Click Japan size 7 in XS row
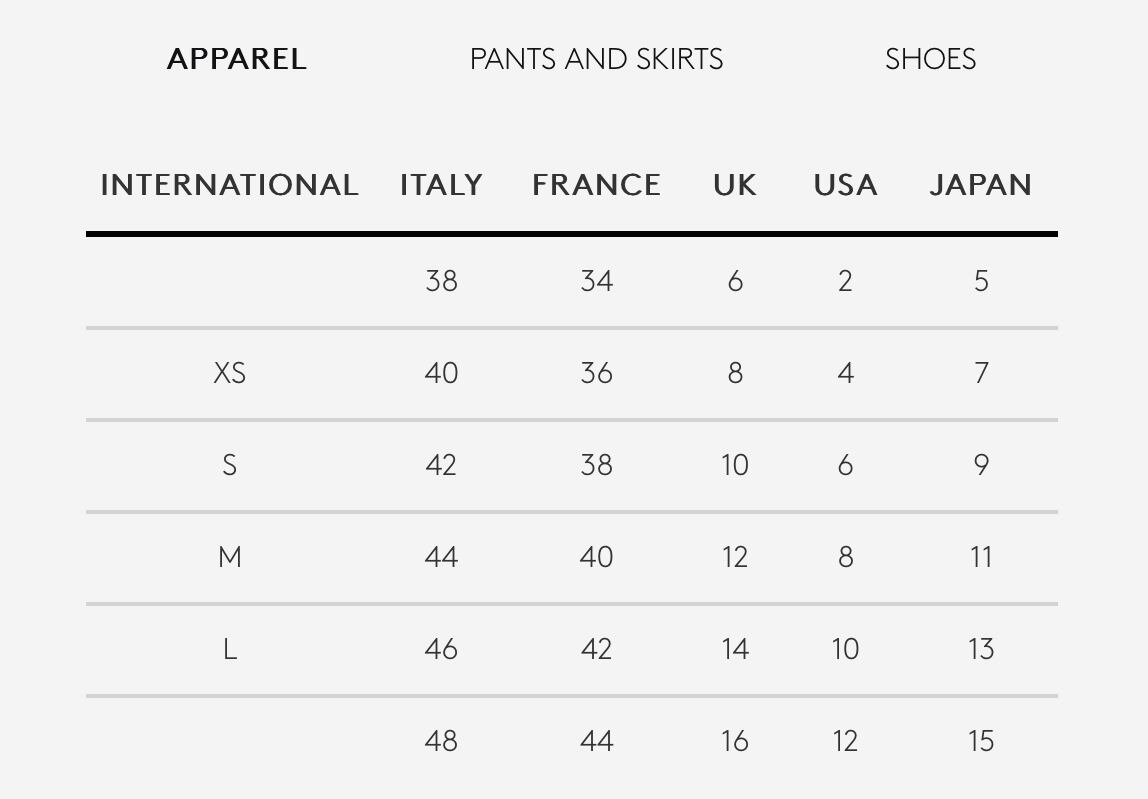This screenshot has height=799, width=1148. point(980,373)
